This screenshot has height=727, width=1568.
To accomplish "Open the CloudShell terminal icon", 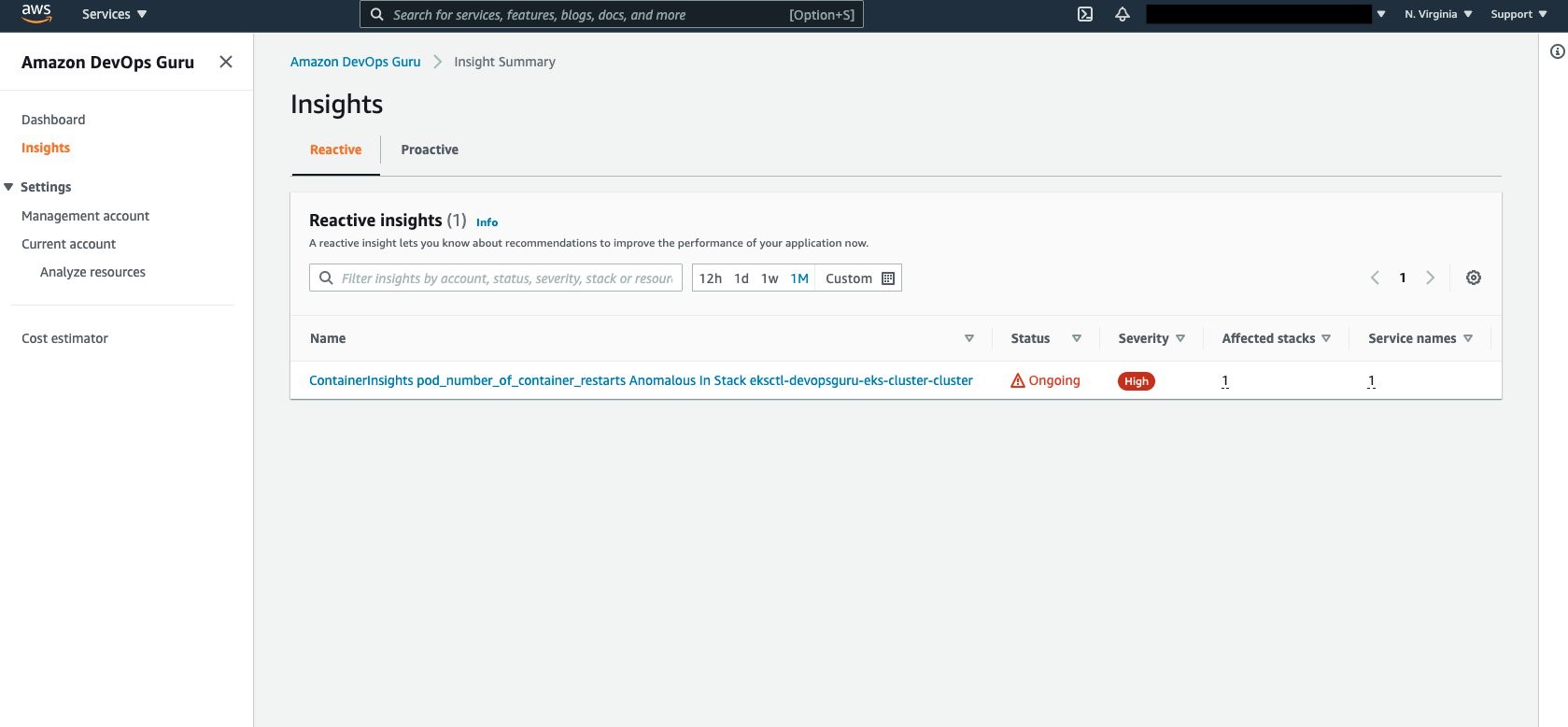I will (1085, 14).
